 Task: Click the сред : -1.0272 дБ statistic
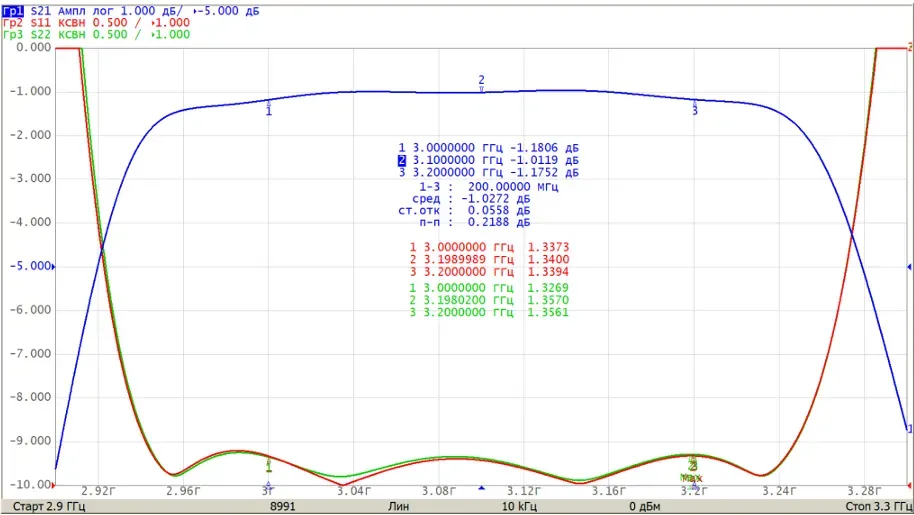(x=471, y=199)
